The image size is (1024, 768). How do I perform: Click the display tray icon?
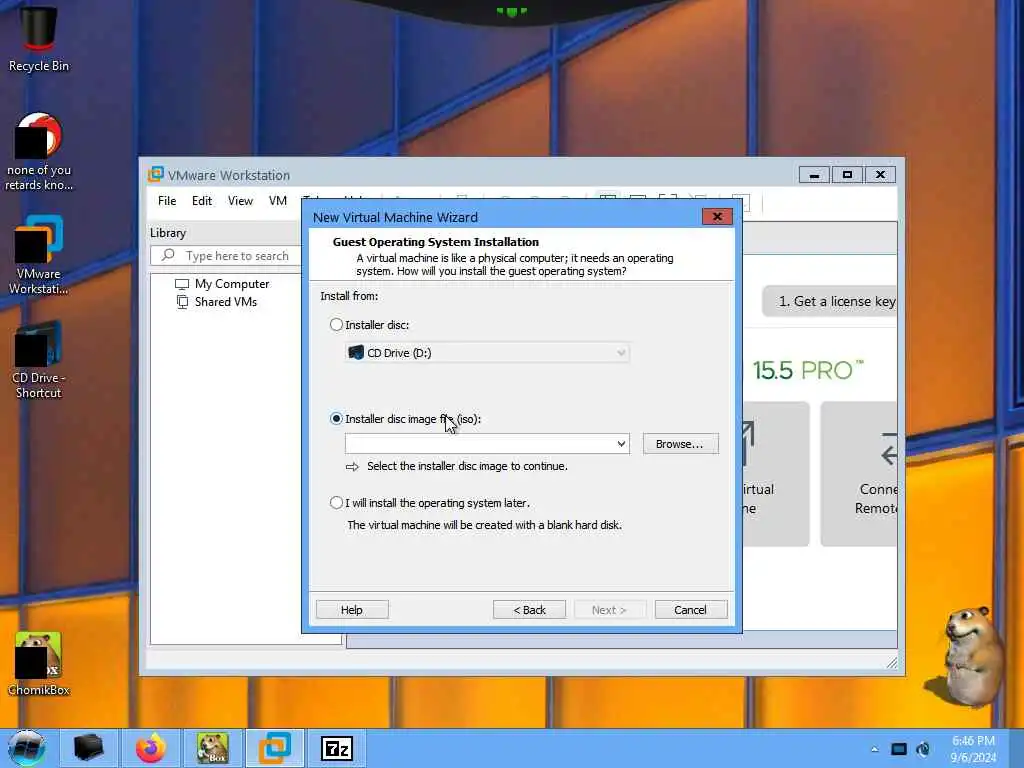coord(899,749)
